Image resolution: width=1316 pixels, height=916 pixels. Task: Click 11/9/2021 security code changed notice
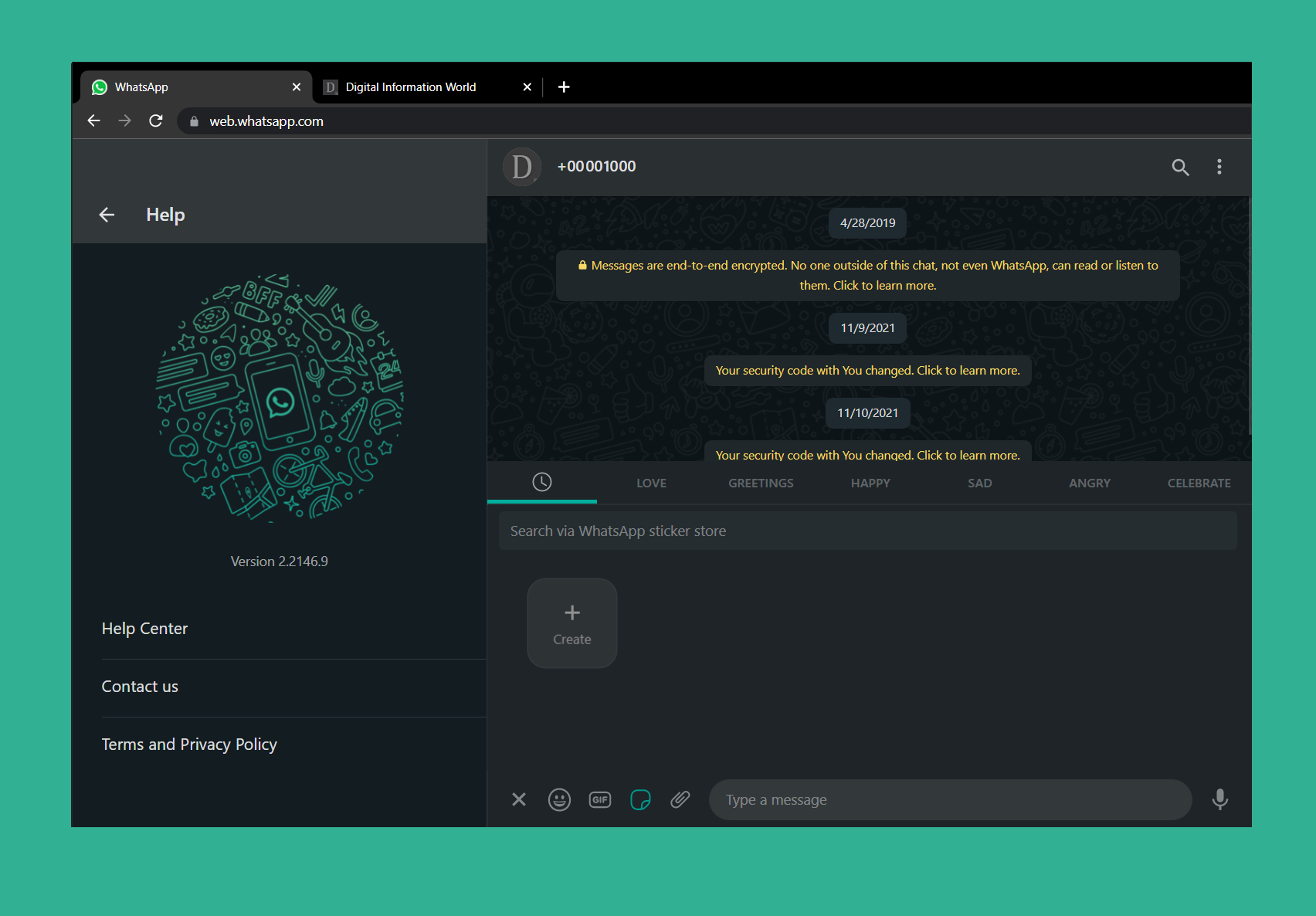point(868,371)
